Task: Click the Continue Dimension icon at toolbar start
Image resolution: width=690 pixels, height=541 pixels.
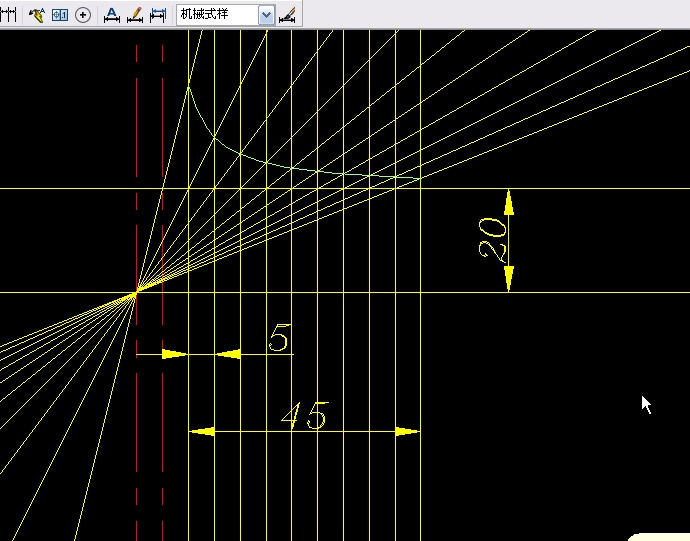Action: click(x=8, y=15)
